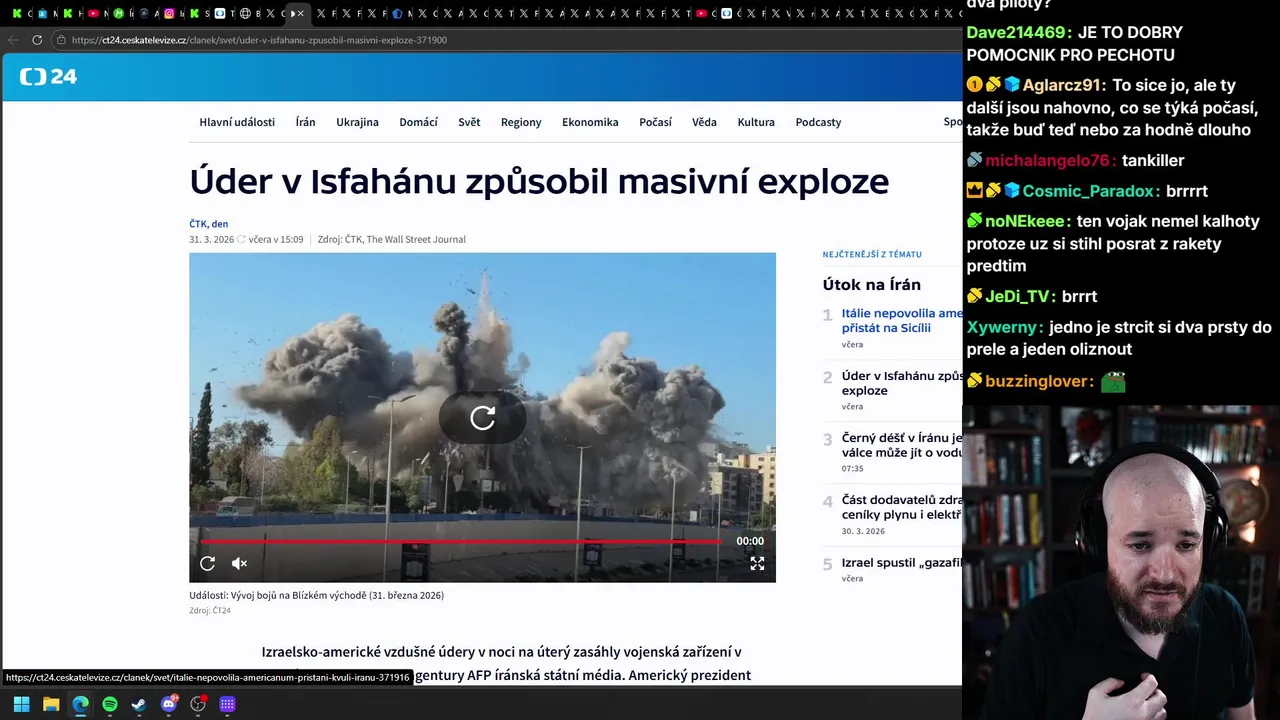Click chat username JeDi_TV
Image resolution: width=1280 pixels, height=720 pixels.
[1019, 296]
